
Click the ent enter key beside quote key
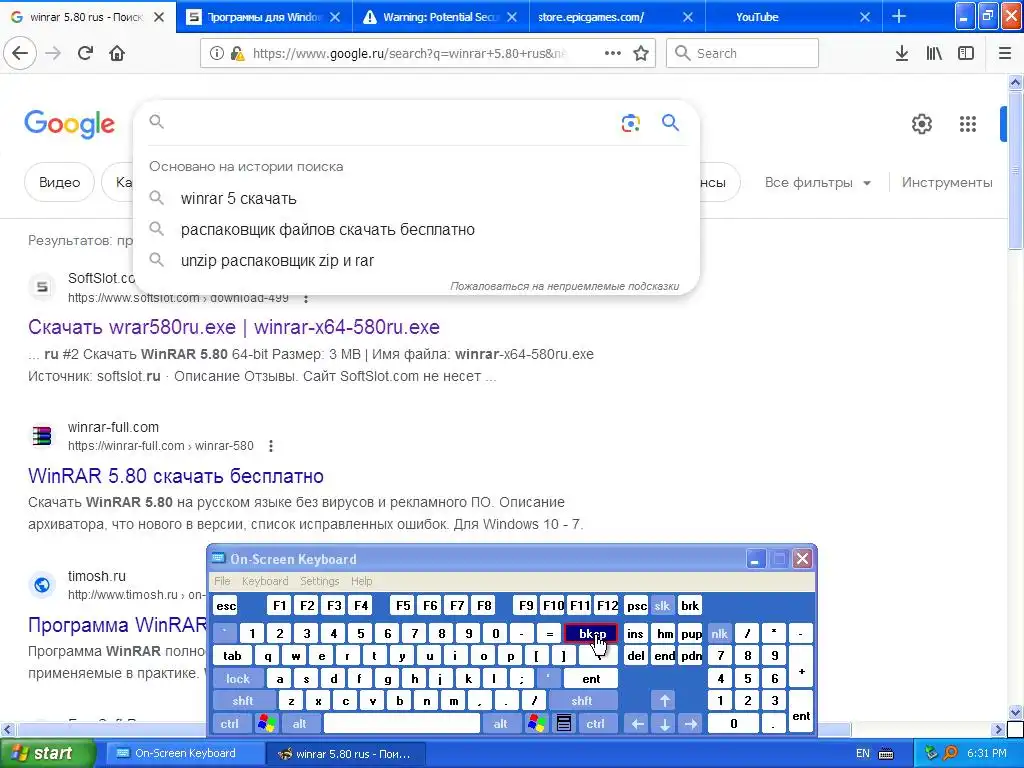point(591,679)
